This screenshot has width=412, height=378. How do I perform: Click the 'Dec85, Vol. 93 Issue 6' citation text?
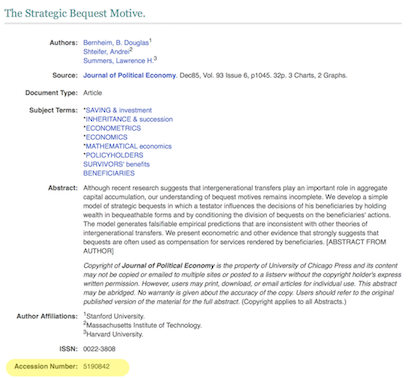214,75
